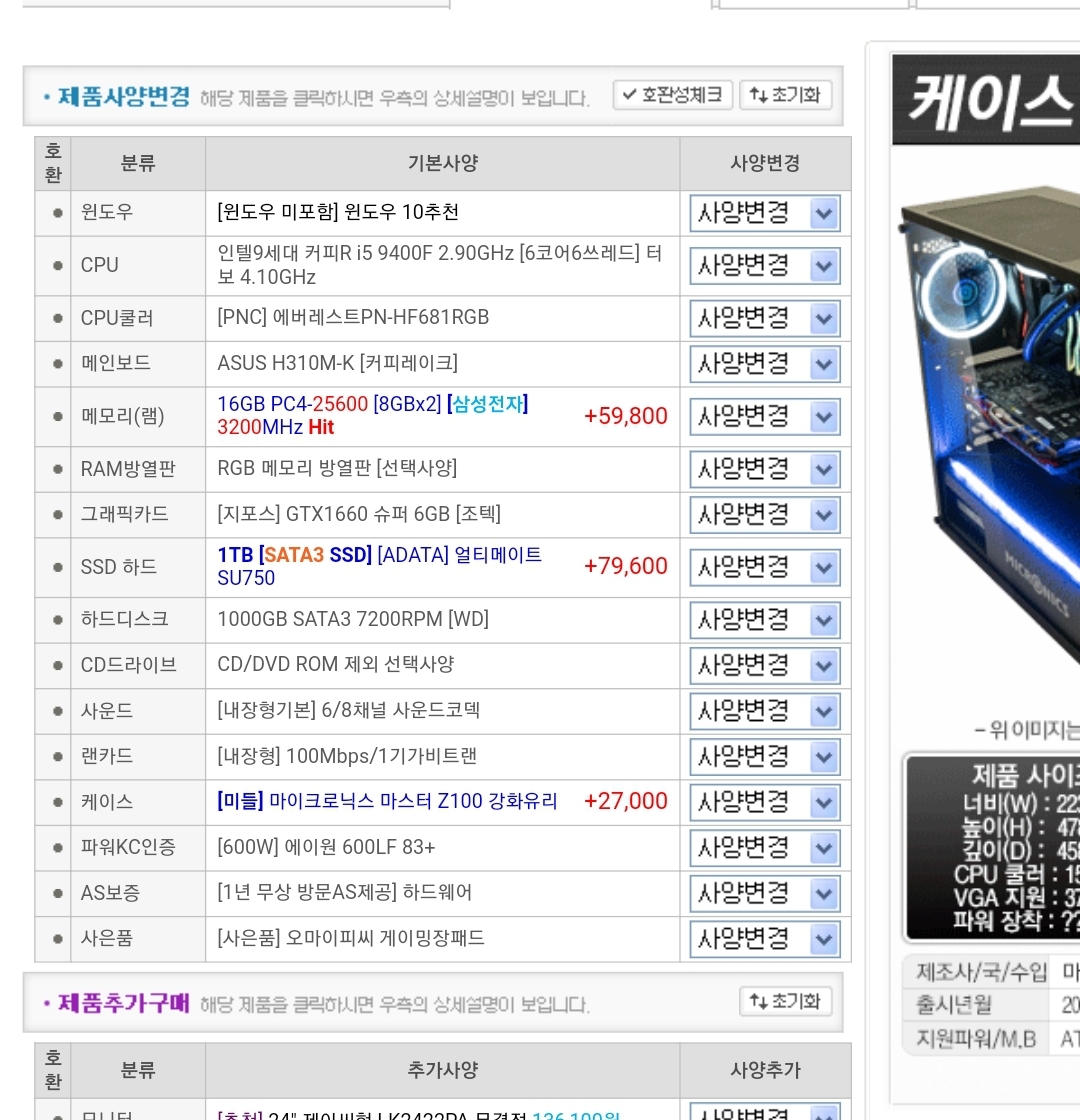Click the 인텔9세대 i5 9400F CPU spec
The height and width of the screenshot is (1120, 1080).
(x=439, y=265)
